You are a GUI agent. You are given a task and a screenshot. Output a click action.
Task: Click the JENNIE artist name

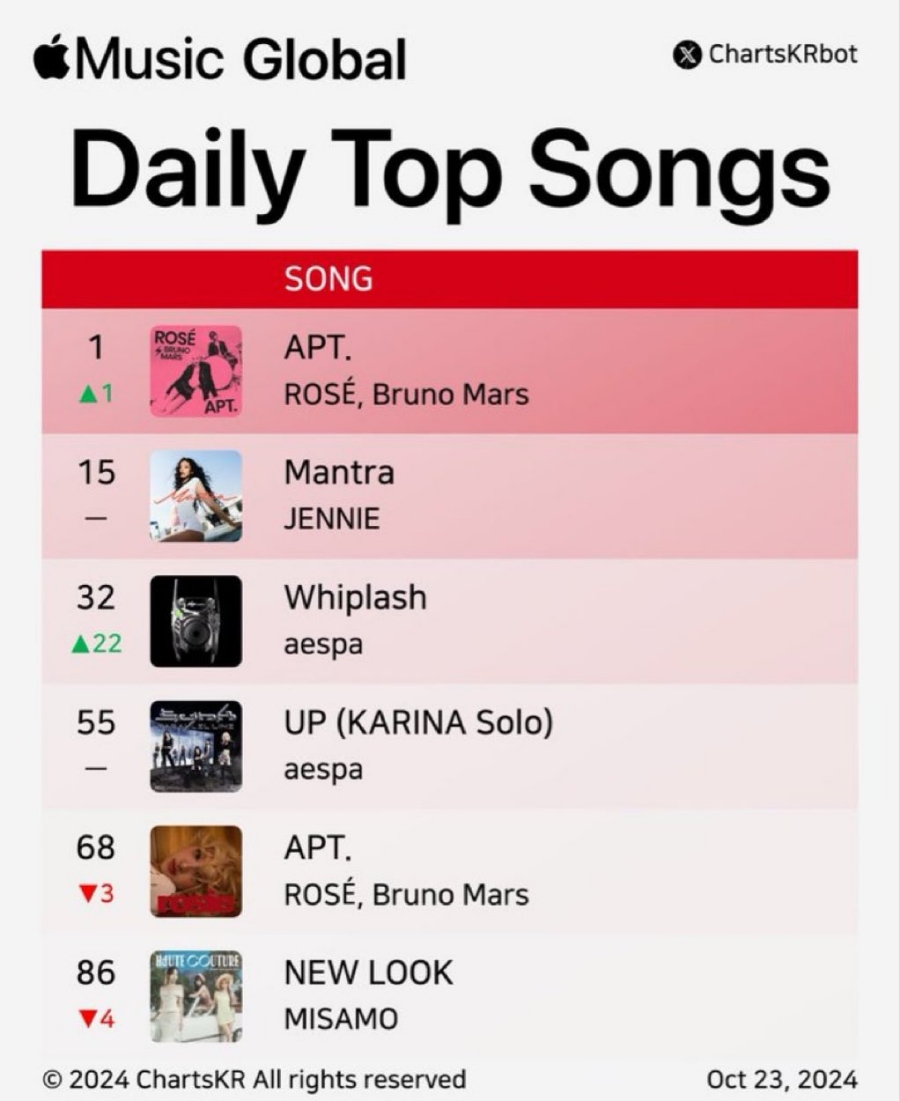pyautogui.click(x=331, y=519)
